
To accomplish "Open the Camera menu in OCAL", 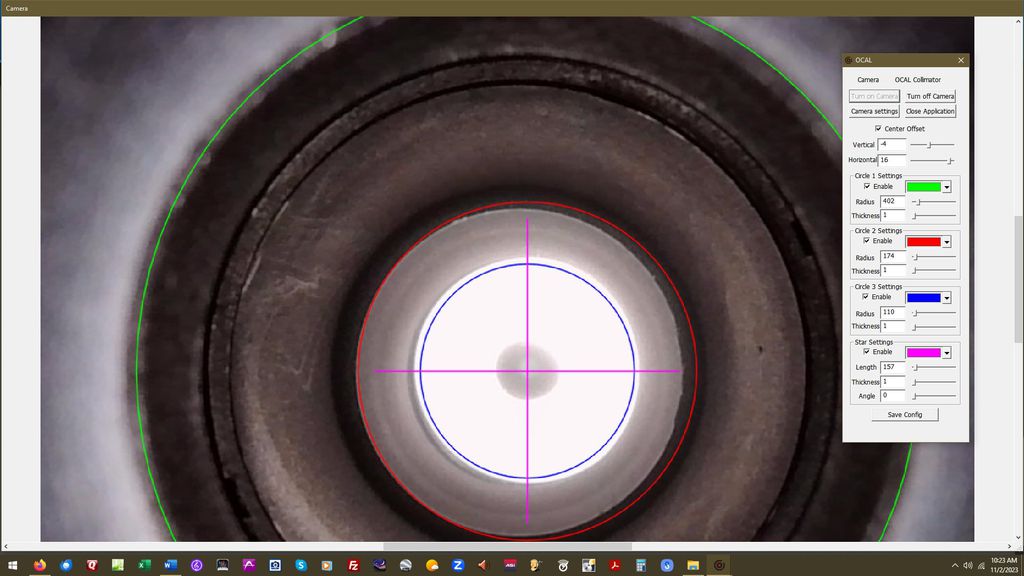I will (x=868, y=80).
